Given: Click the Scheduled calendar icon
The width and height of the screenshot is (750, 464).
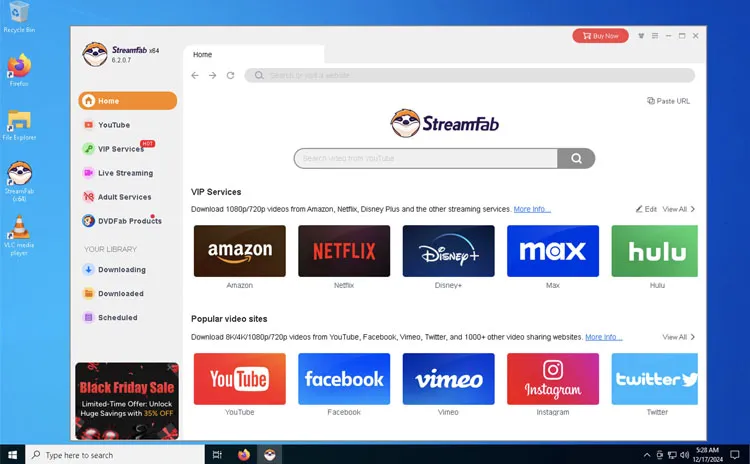Looking at the screenshot, I should 88,317.
